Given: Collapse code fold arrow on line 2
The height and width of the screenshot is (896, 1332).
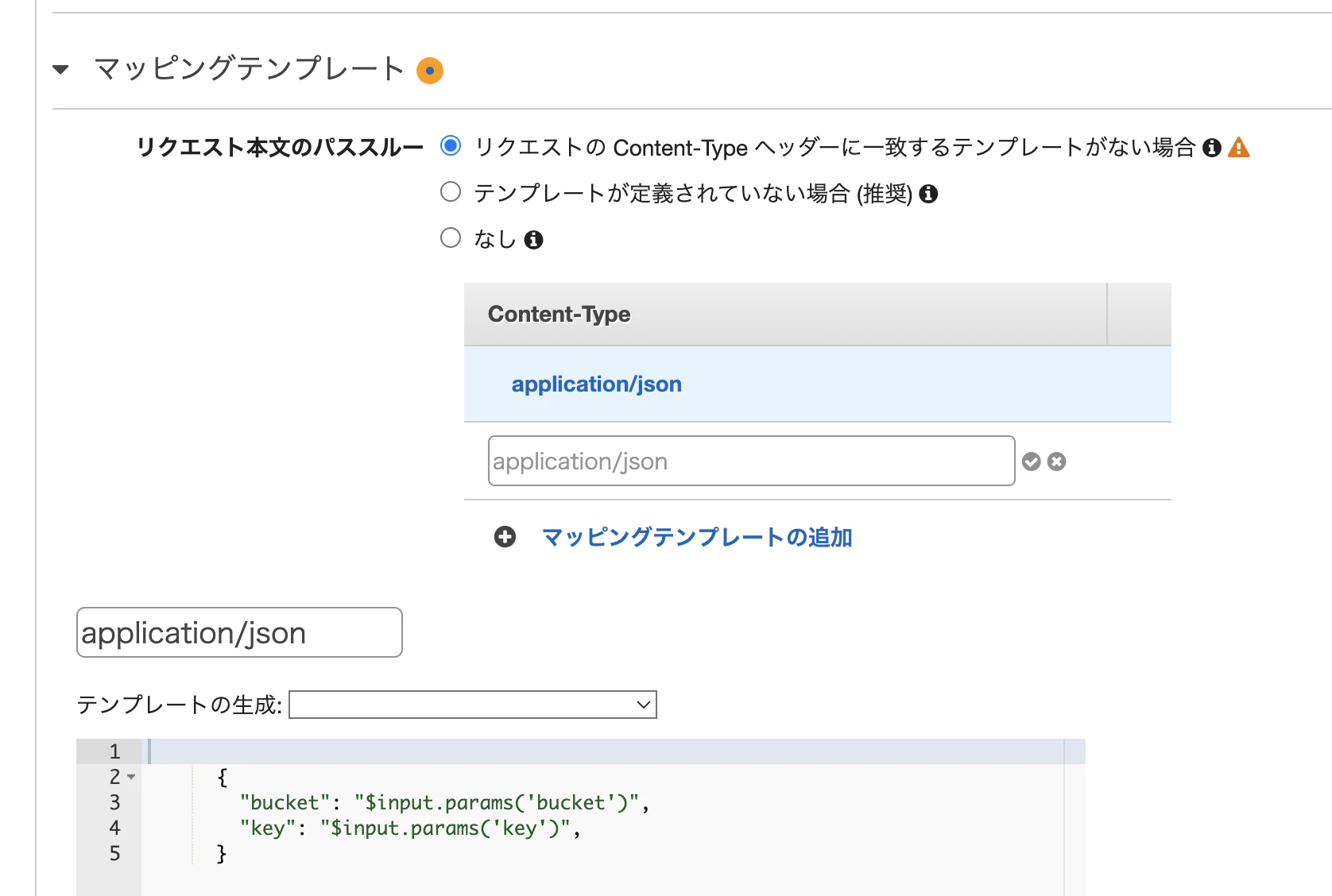Looking at the screenshot, I should [131, 777].
